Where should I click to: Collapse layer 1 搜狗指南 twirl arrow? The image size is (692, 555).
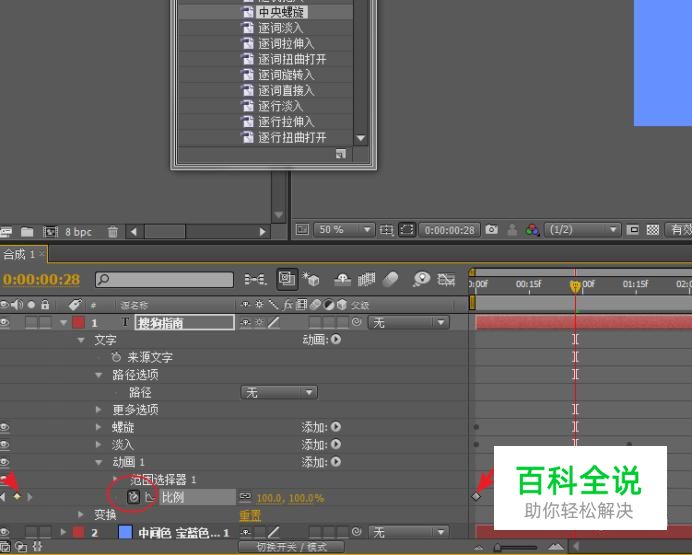64,323
